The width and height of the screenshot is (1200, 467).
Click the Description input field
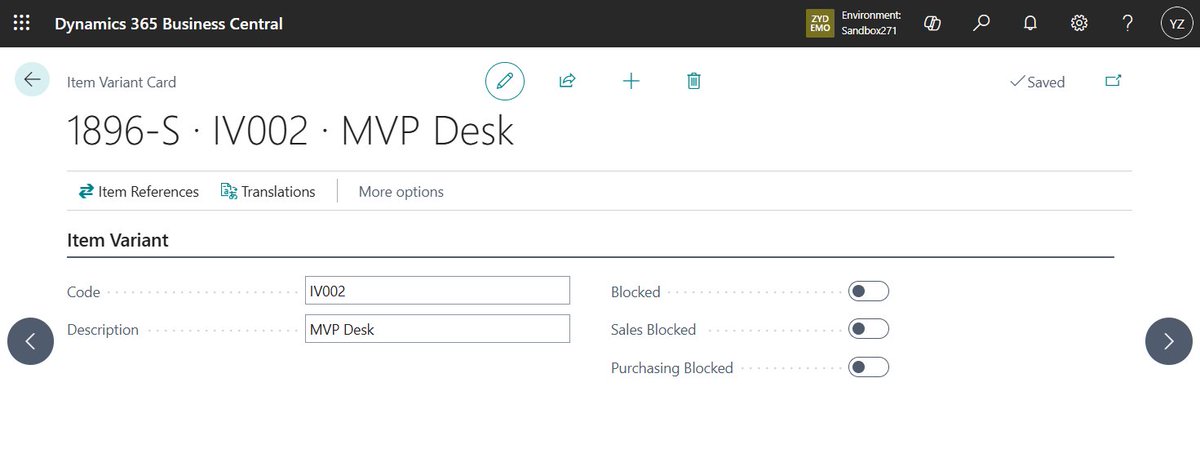pos(437,329)
